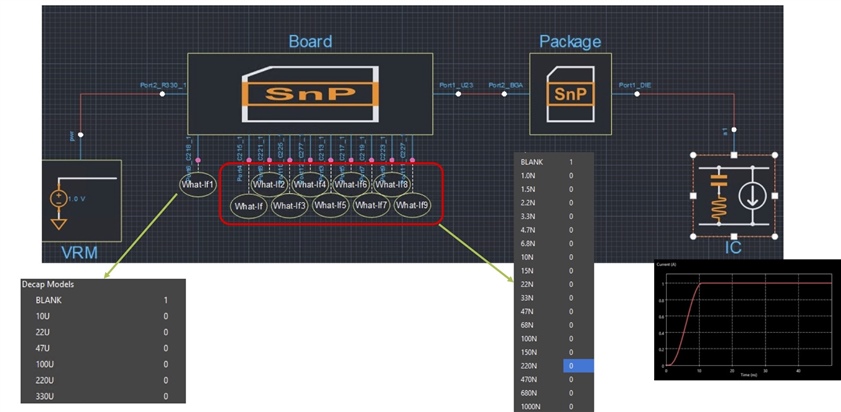
Task: Select the Package SnP block icon
Action: click(568, 94)
